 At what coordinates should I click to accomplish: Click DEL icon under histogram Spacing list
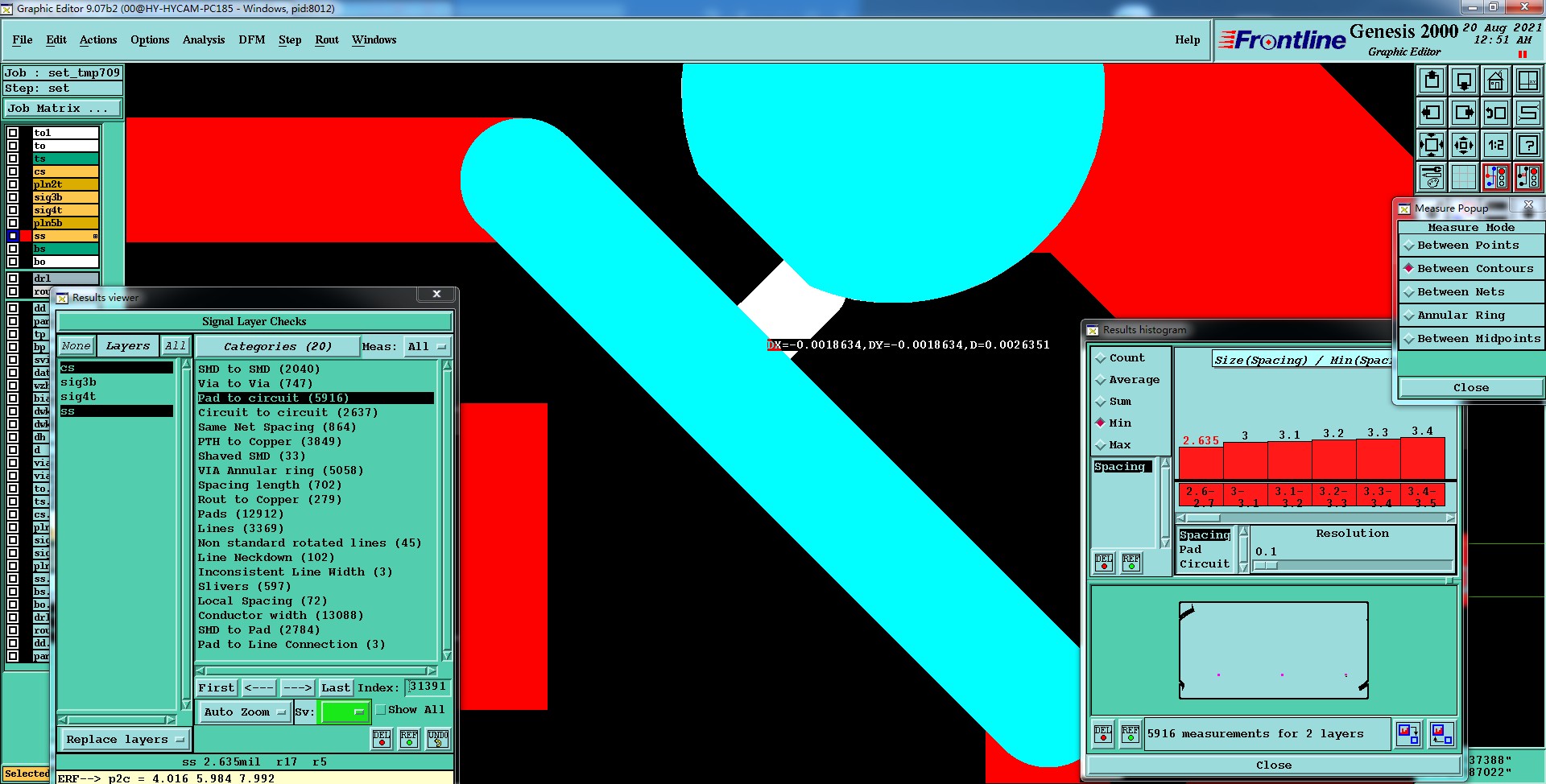(x=1104, y=563)
